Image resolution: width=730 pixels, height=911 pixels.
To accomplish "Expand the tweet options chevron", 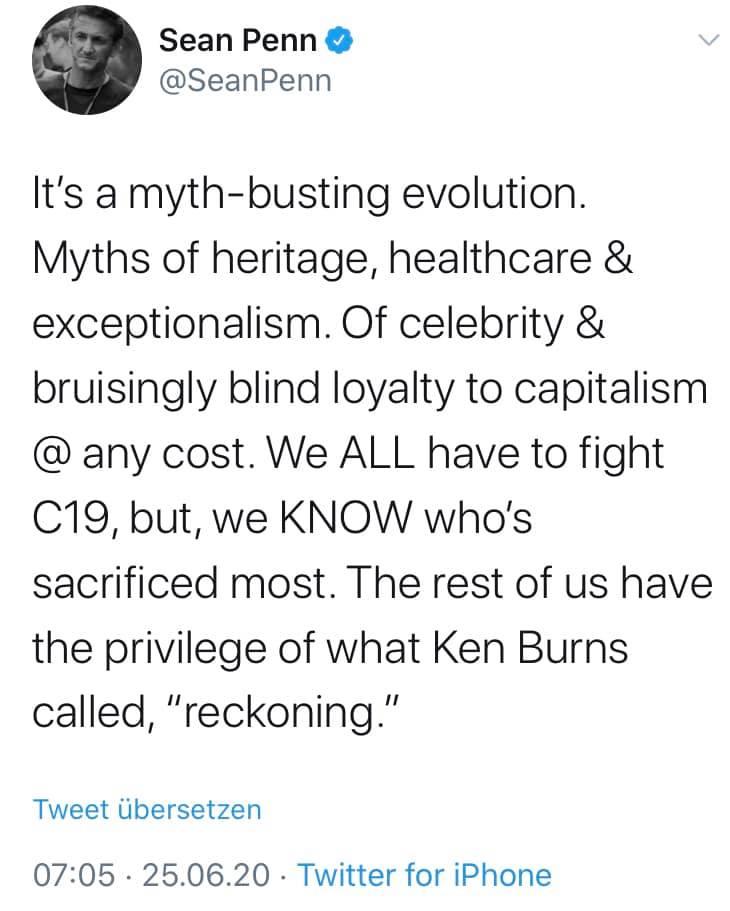I will (708, 40).
